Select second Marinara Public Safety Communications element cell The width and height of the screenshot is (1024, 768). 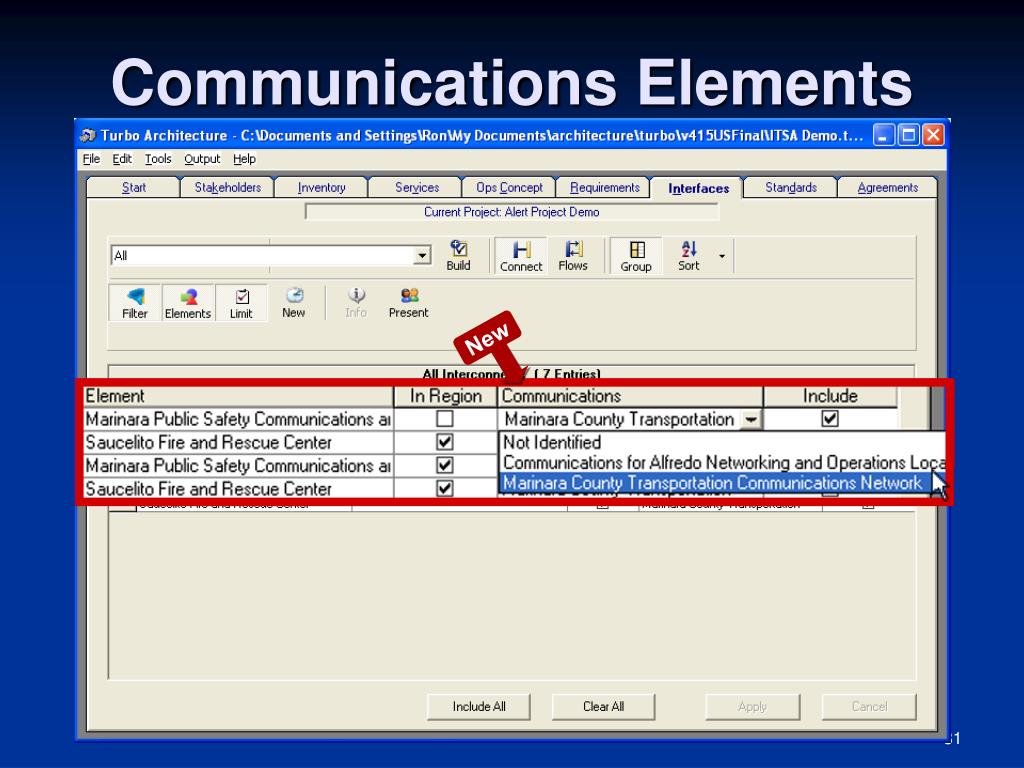pyautogui.click(x=238, y=465)
